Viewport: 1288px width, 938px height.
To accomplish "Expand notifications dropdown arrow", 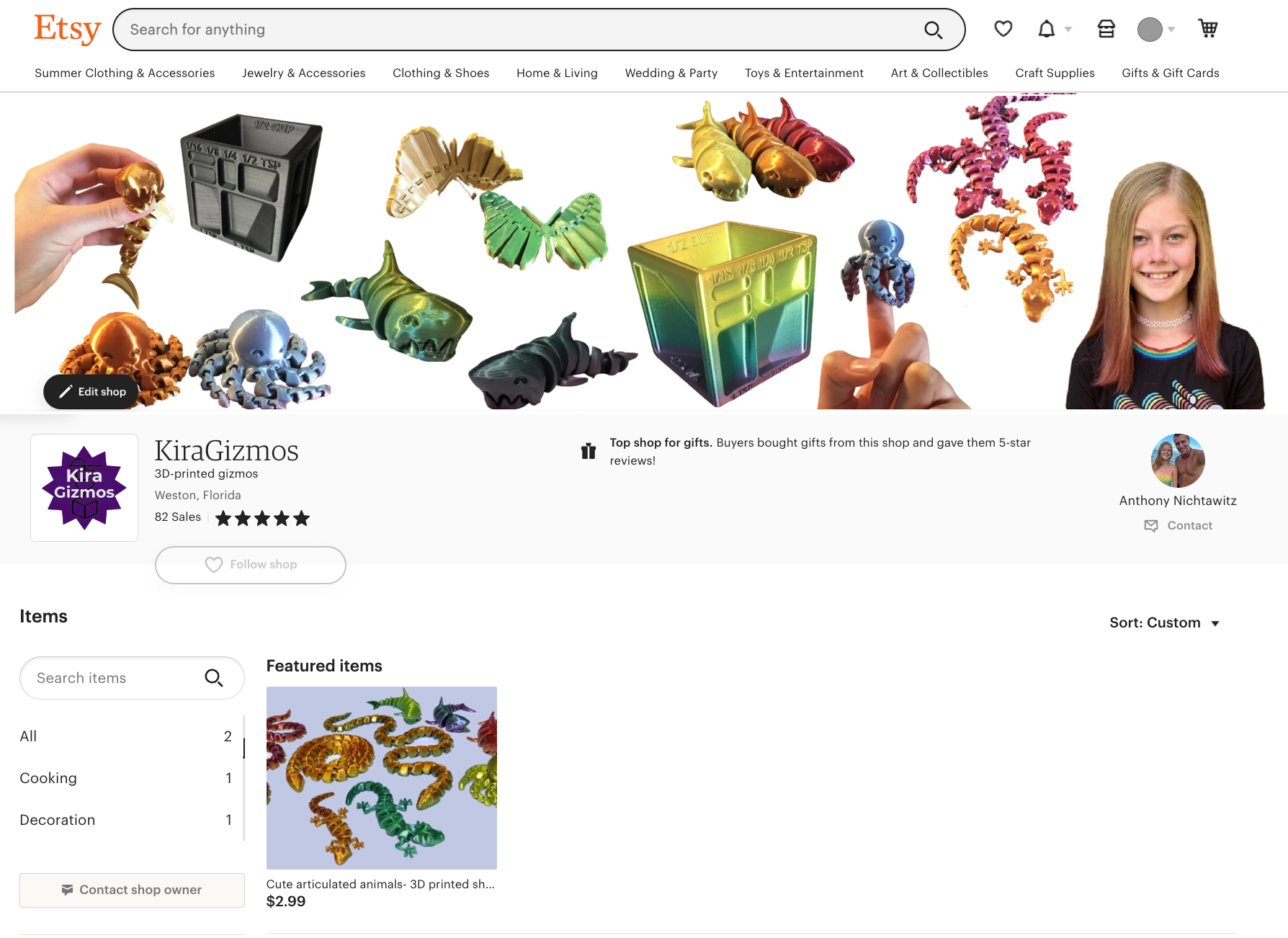I will pos(1068,30).
